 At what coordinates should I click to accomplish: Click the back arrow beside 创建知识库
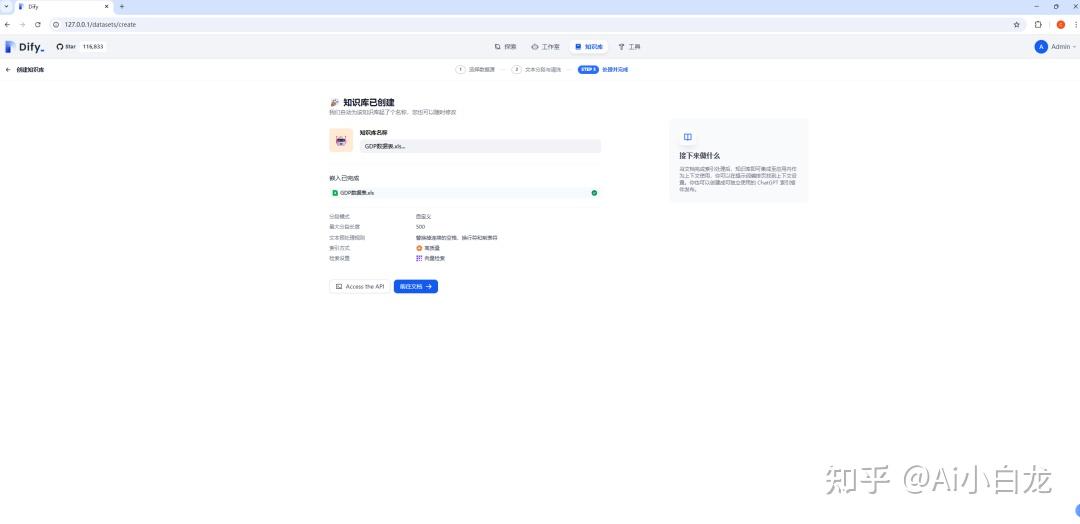click(9, 70)
